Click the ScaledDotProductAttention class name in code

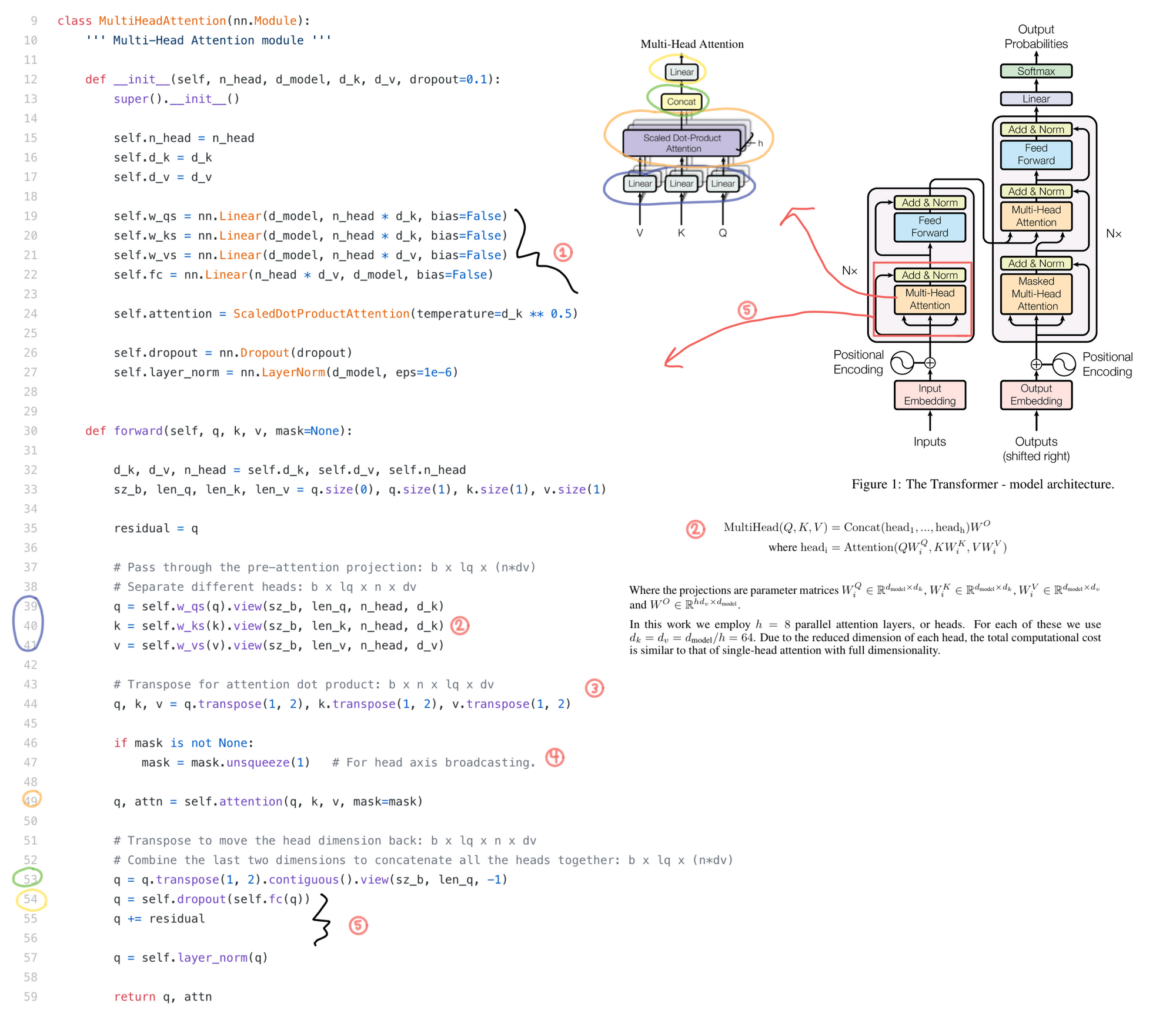[x=321, y=313]
